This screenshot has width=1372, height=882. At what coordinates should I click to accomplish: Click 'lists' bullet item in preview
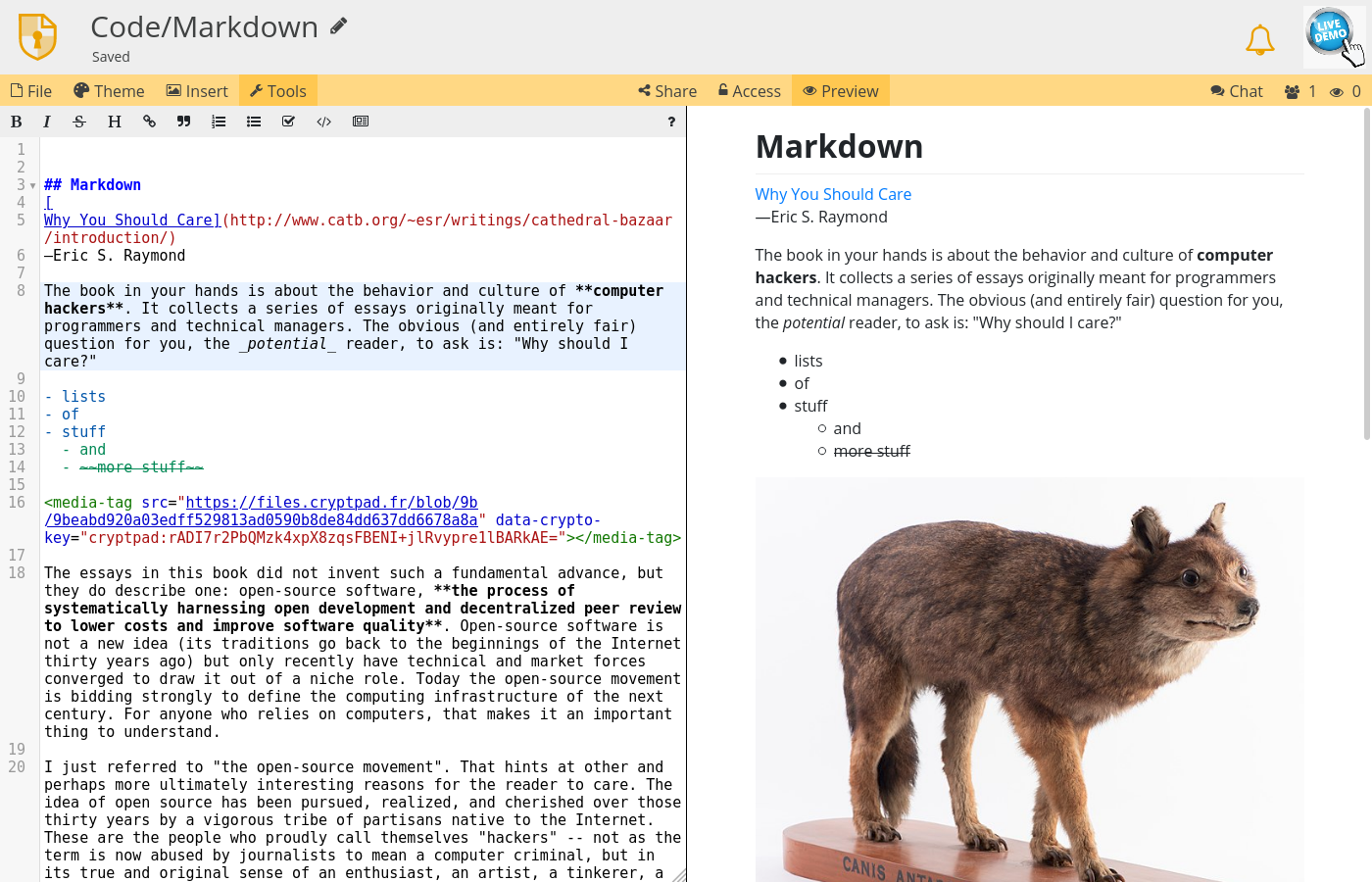tap(808, 361)
